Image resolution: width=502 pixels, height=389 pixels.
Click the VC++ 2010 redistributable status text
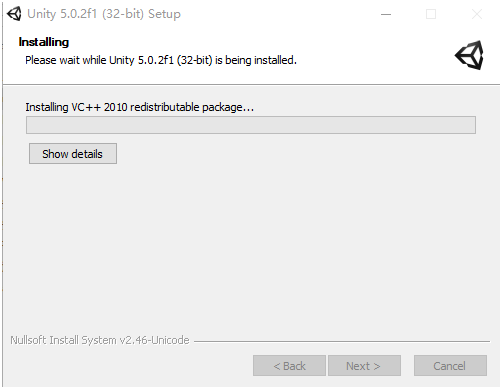pyautogui.click(x=140, y=107)
